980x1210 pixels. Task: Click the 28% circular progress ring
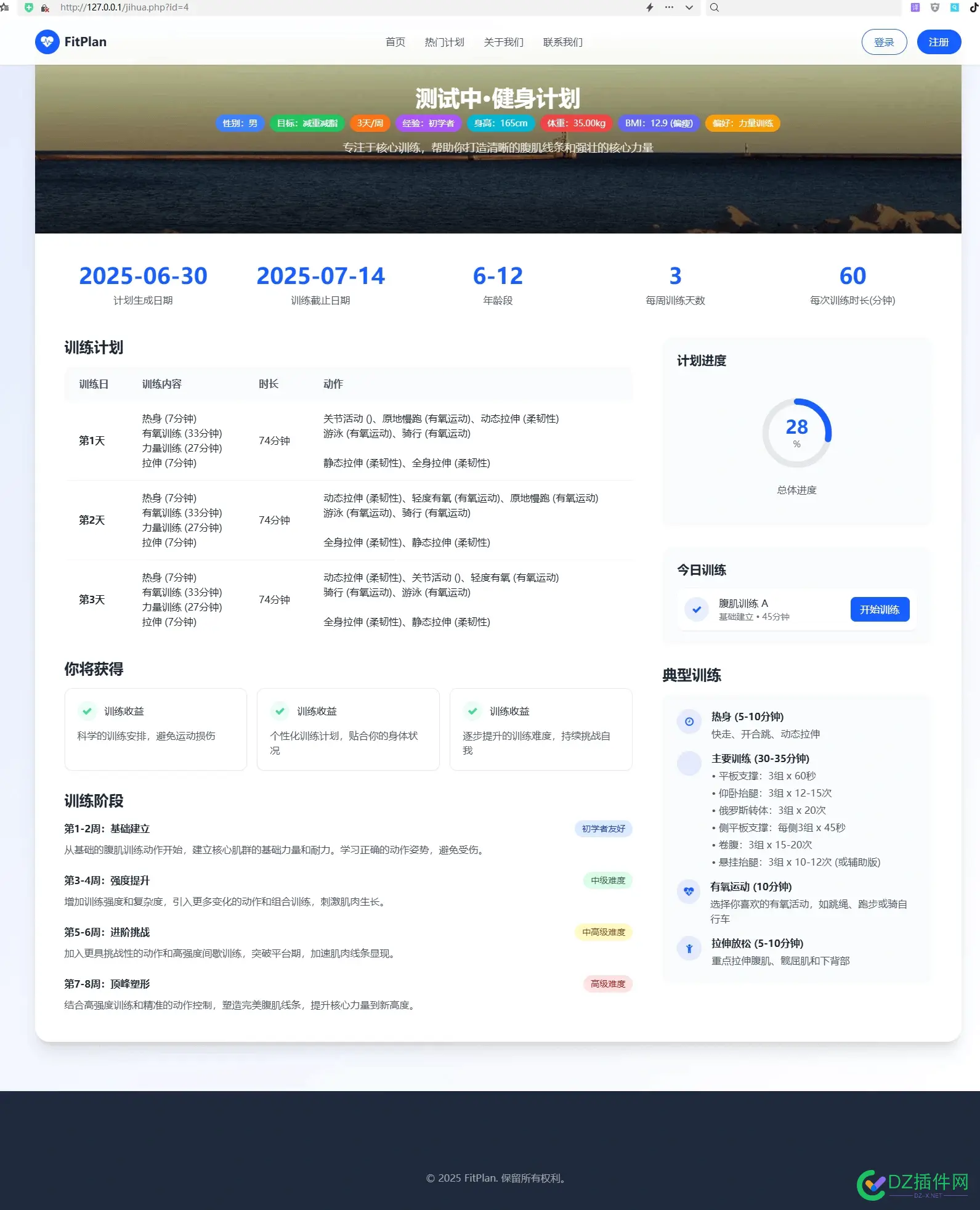pos(796,432)
